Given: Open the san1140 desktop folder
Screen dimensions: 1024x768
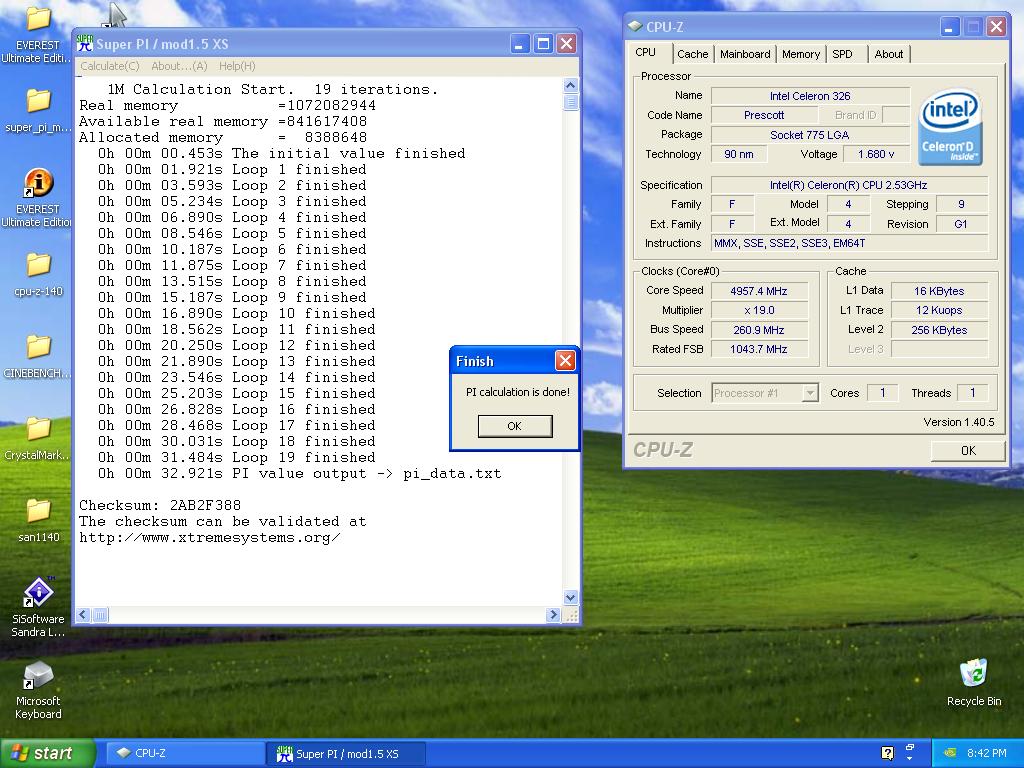Looking at the screenshot, I should (38, 511).
